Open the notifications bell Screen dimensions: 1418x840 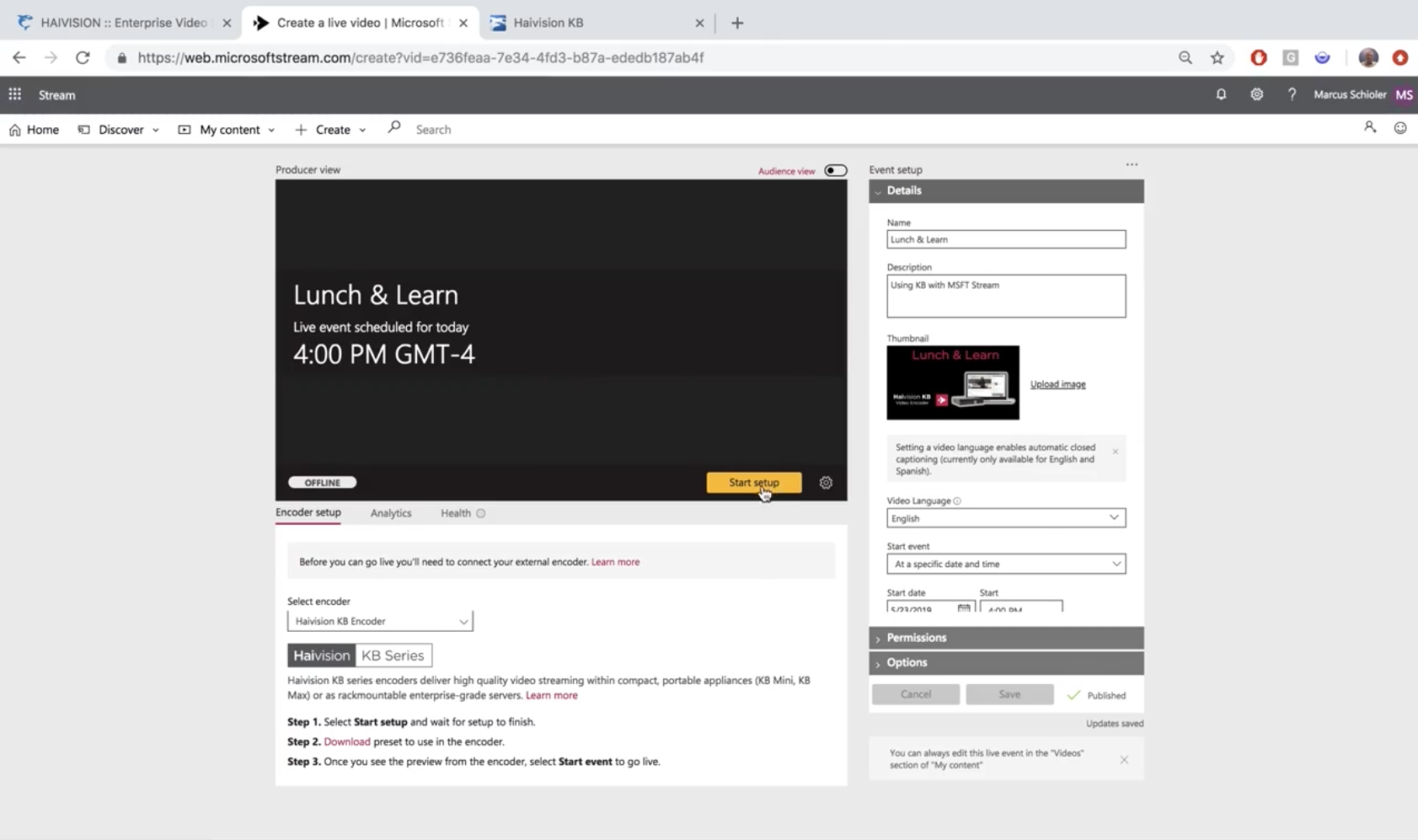tap(1221, 94)
